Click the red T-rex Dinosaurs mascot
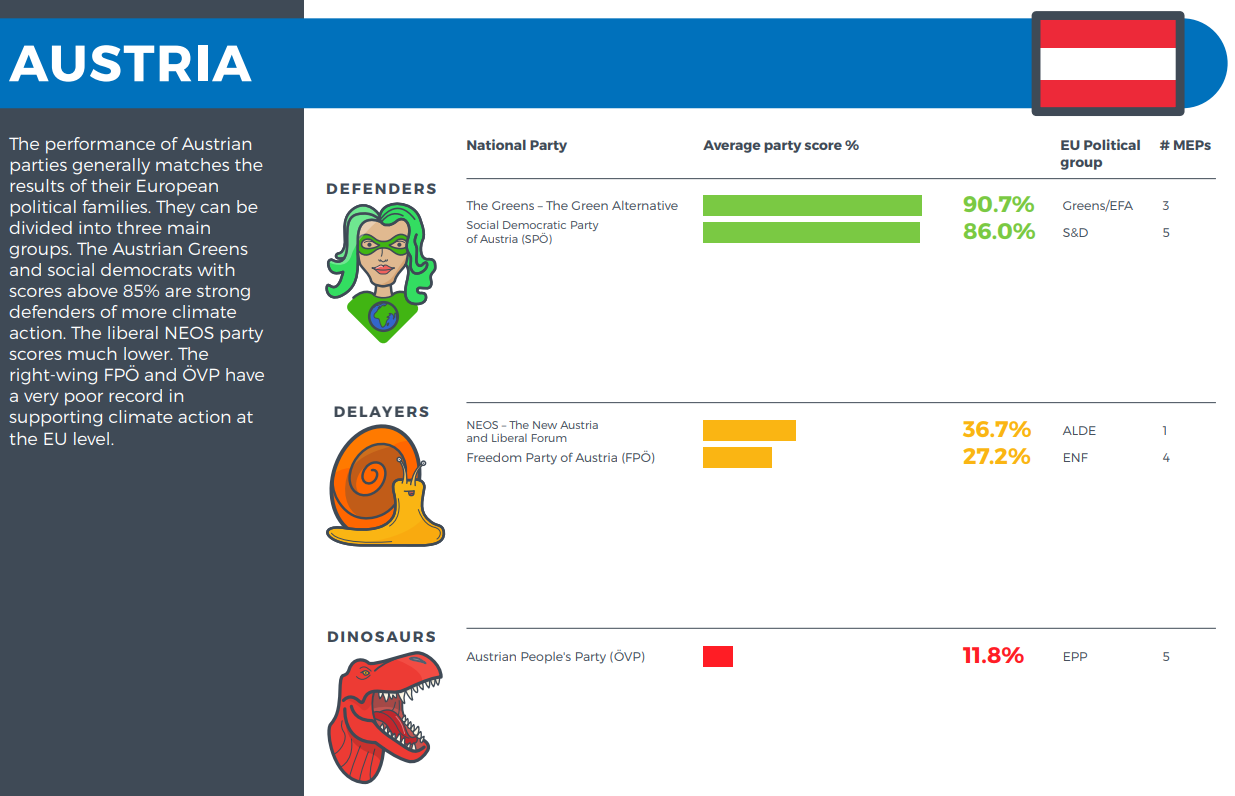1235x796 pixels. [385, 717]
